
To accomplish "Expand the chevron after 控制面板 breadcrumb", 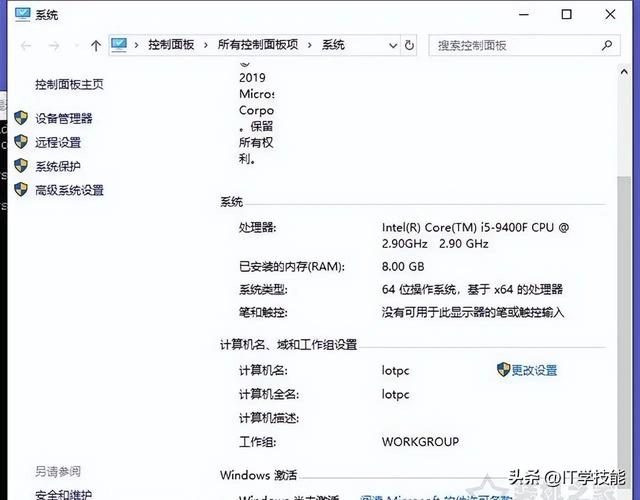I will [206, 45].
